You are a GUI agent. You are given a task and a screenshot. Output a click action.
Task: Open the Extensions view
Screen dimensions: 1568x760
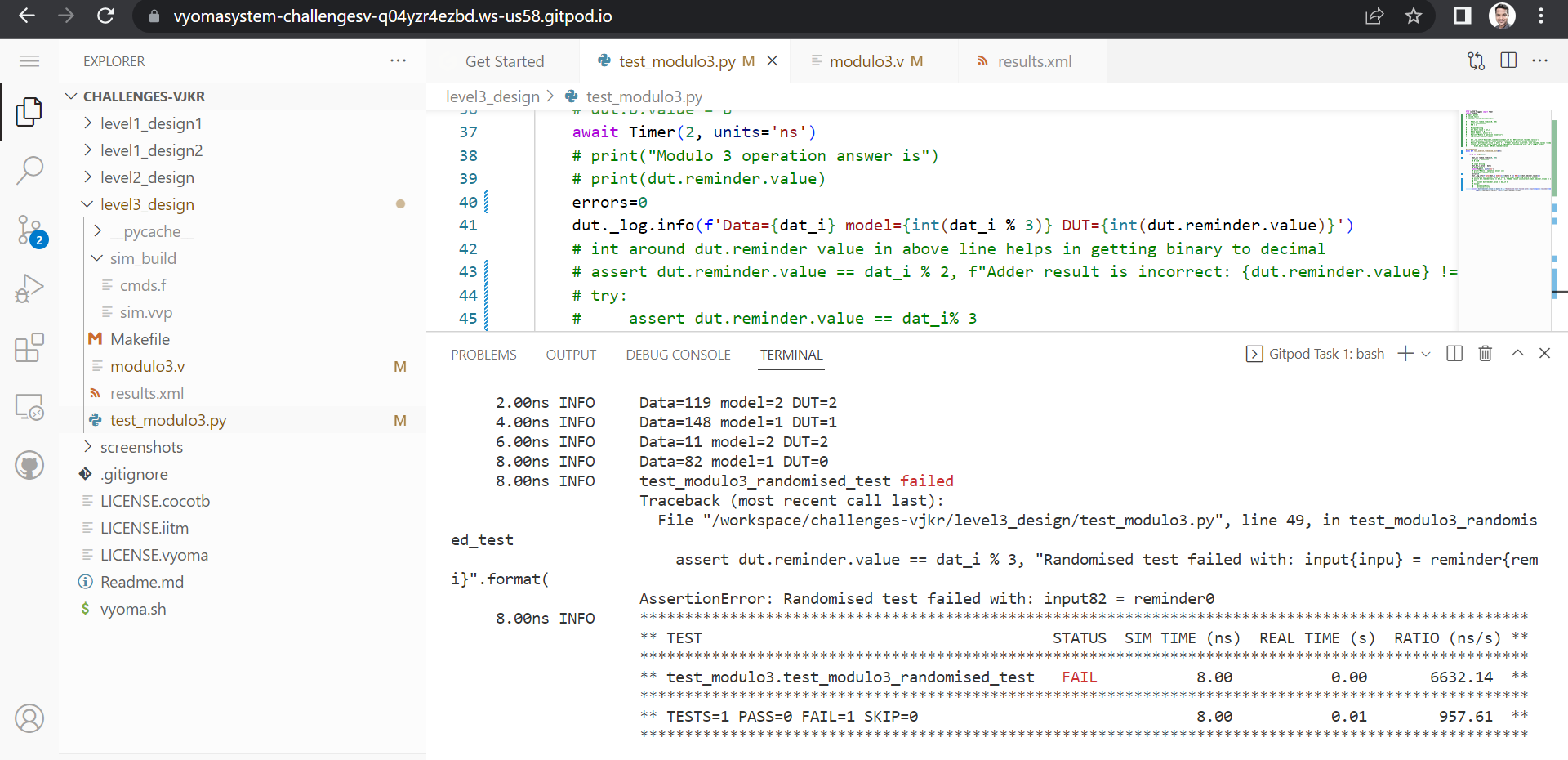[29, 347]
